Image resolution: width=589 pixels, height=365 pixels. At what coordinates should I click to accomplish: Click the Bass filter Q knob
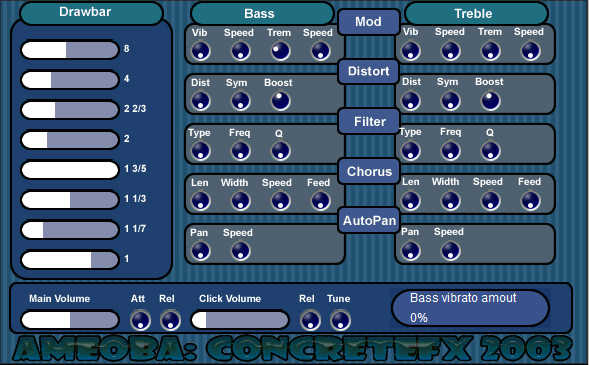pyautogui.click(x=281, y=151)
